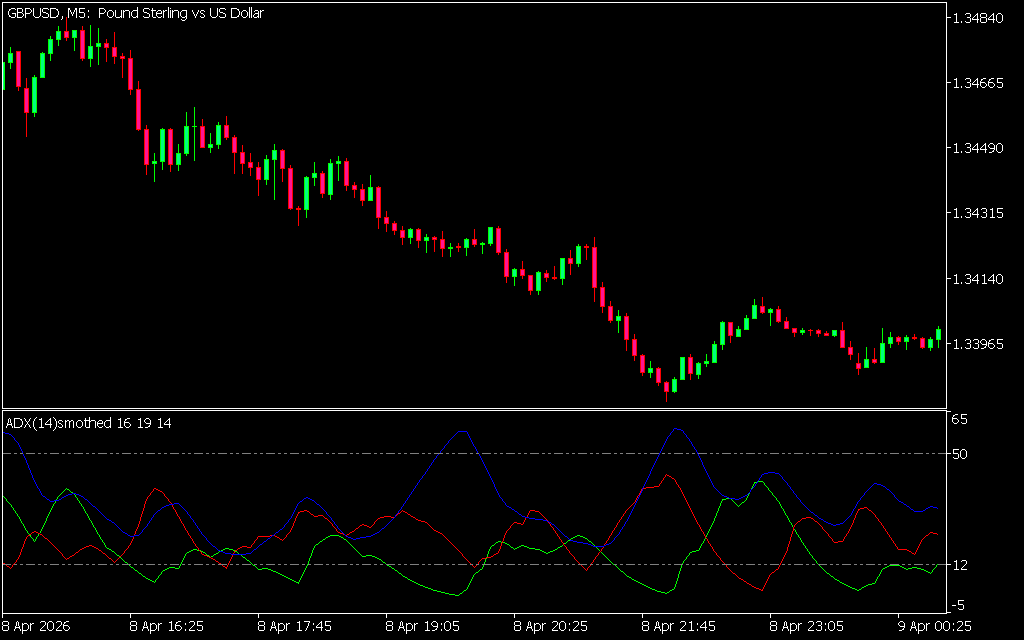Select the 1.34140 price scale mark
Screen dimensions: 1024x640
[979, 279]
